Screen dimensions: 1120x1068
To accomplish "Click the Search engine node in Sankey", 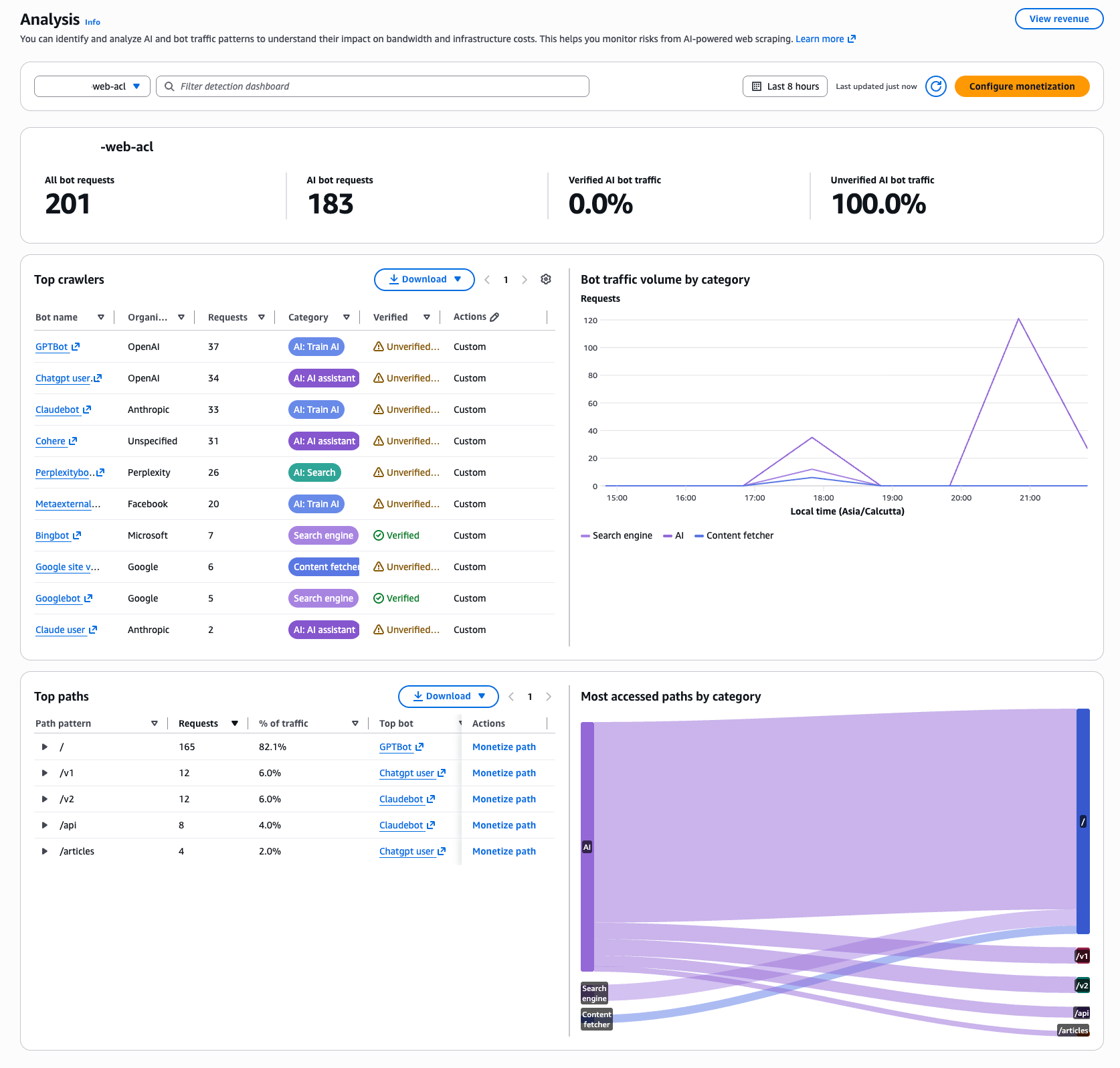I will point(594,993).
